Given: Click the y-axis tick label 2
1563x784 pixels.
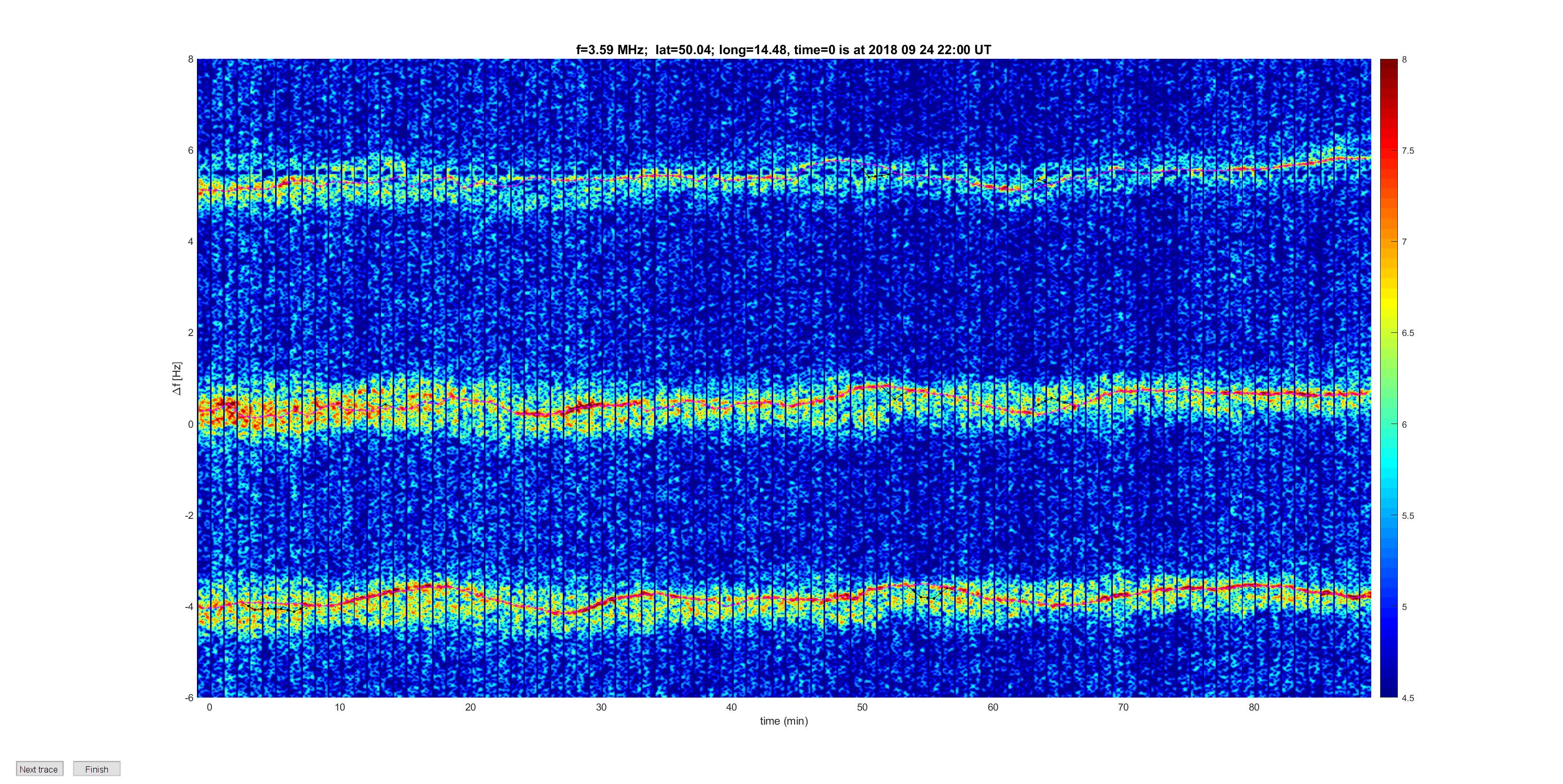Looking at the screenshot, I should point(191,332).
